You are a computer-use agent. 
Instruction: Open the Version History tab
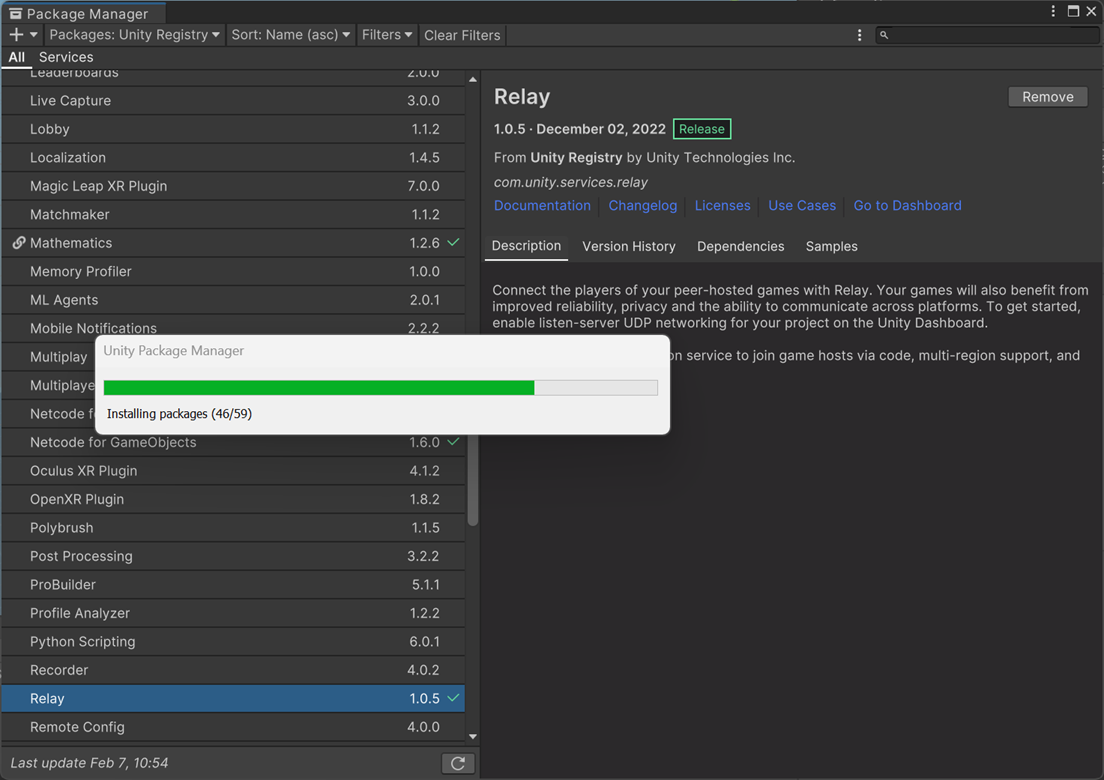click(628, 246)
